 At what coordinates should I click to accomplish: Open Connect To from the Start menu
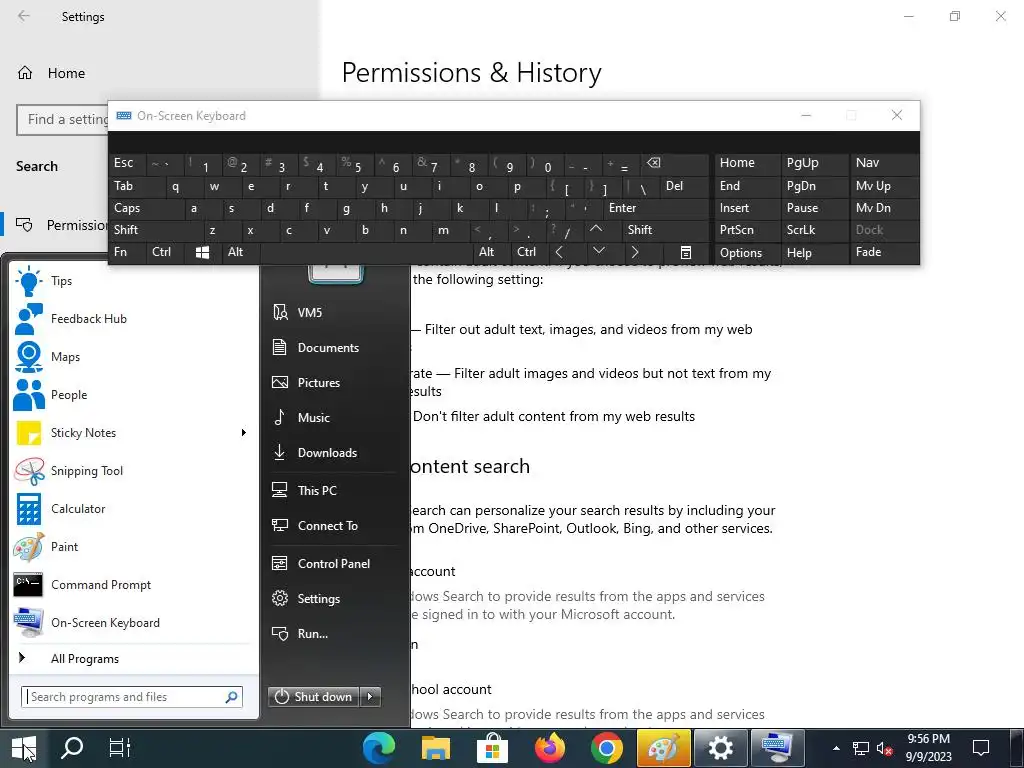pyautogui.click(x=333, y=526)
